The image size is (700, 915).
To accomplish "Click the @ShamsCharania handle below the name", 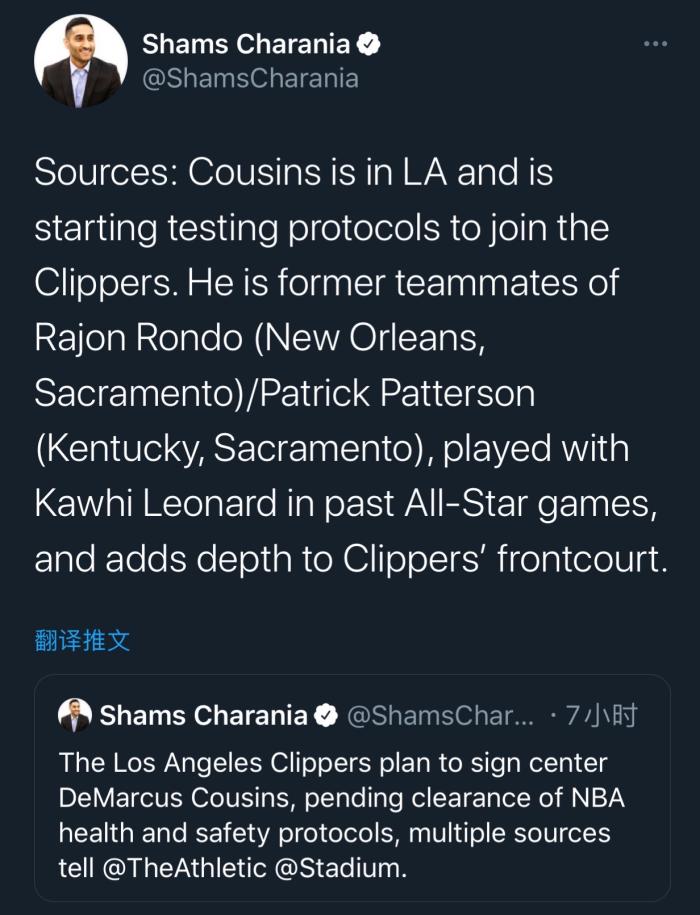I will (x=250, y=79).
